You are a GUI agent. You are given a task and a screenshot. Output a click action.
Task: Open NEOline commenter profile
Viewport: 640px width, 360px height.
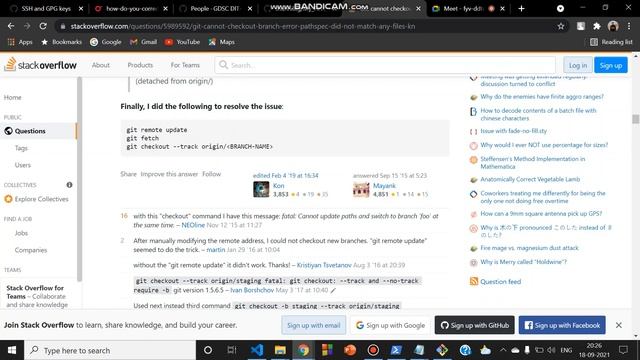click(x=193, y=225)
